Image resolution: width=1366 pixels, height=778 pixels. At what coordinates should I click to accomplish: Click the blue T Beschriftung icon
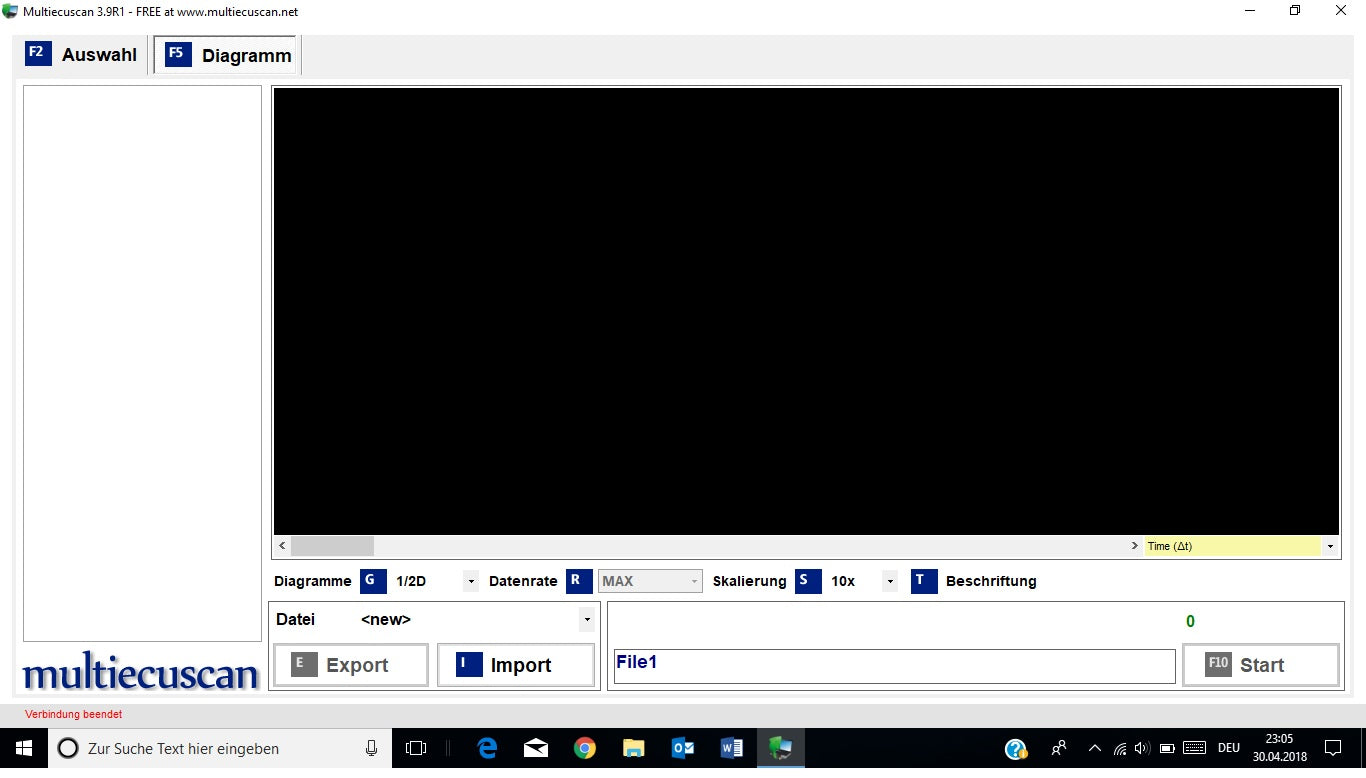(924, 581)
